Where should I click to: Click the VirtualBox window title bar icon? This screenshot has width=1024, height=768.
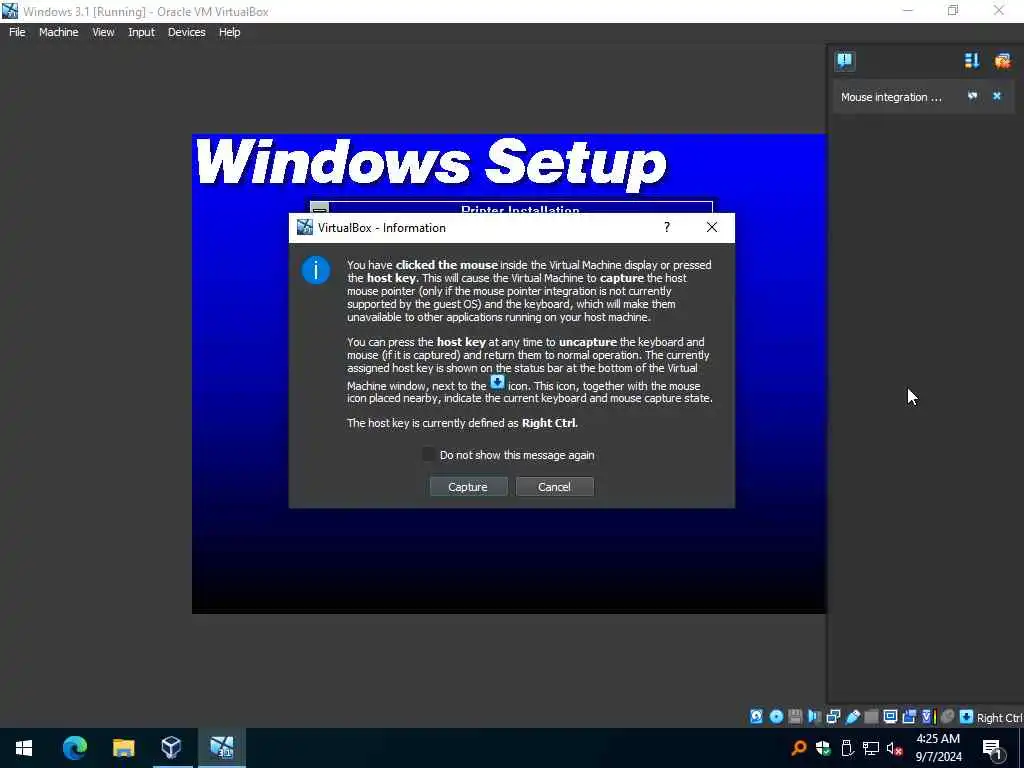(x=10, y=11)
